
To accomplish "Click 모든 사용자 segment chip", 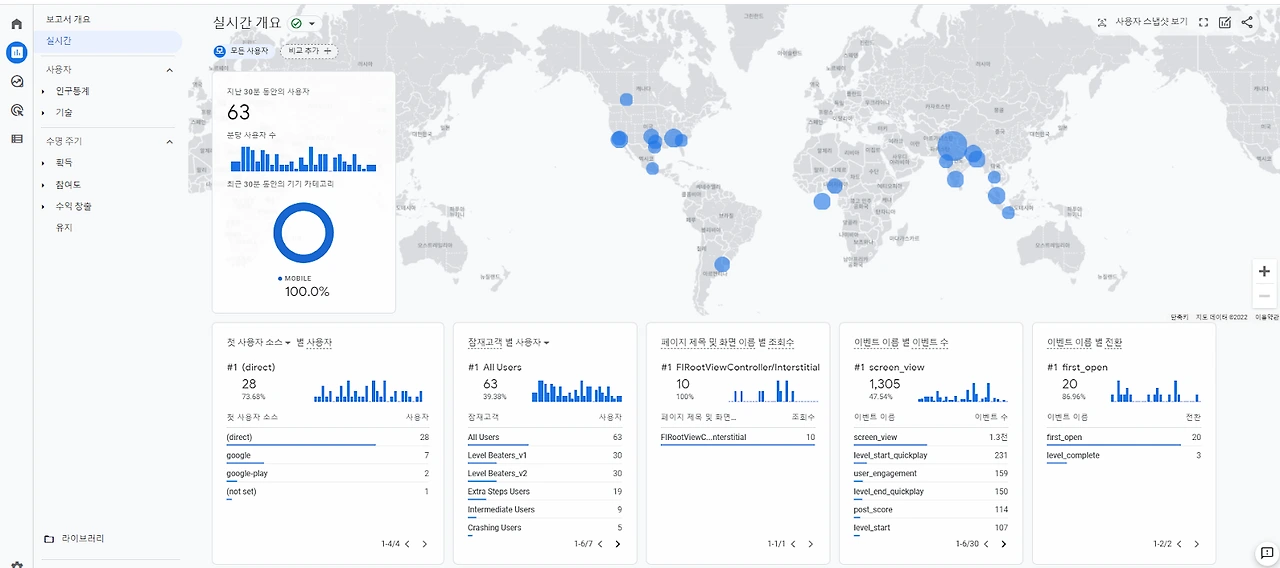I will coord(243,50).
